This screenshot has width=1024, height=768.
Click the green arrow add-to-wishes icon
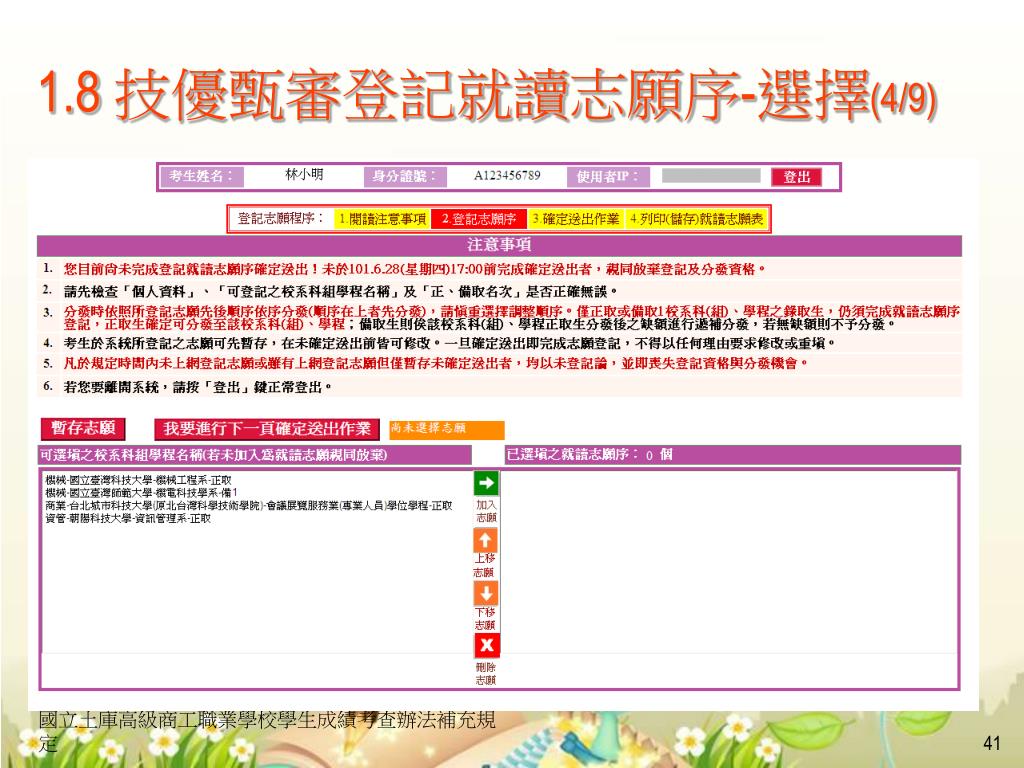point(485,483)
